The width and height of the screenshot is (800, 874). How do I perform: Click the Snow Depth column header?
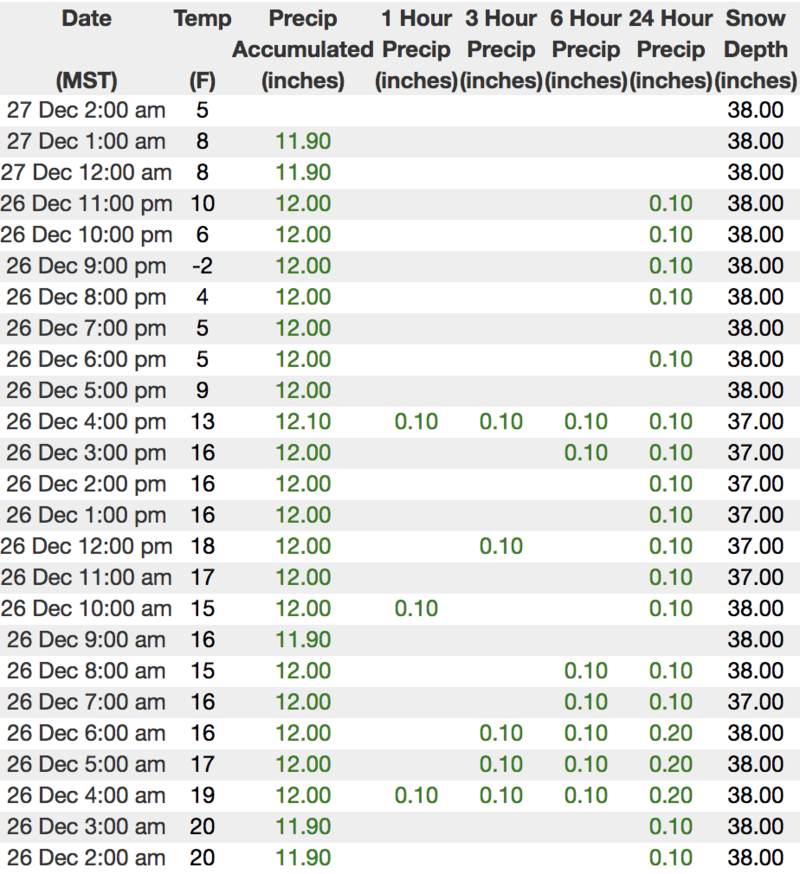(x=756, y=49)
